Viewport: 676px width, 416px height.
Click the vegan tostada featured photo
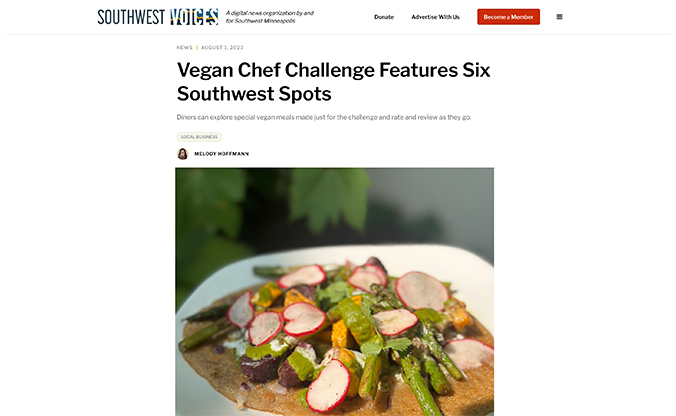point(335,292)
